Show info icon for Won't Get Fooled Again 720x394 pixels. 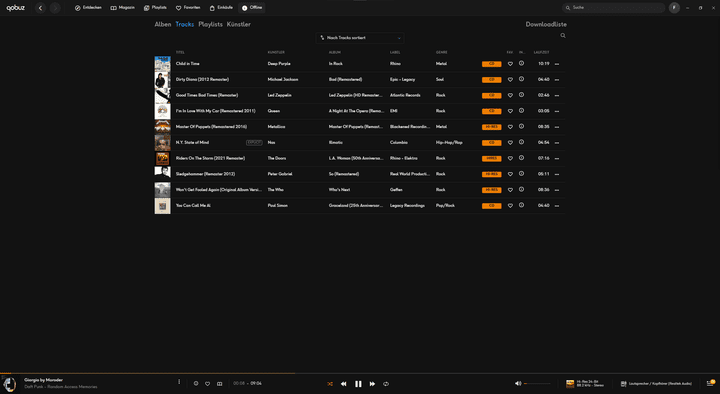click(521, 189)
